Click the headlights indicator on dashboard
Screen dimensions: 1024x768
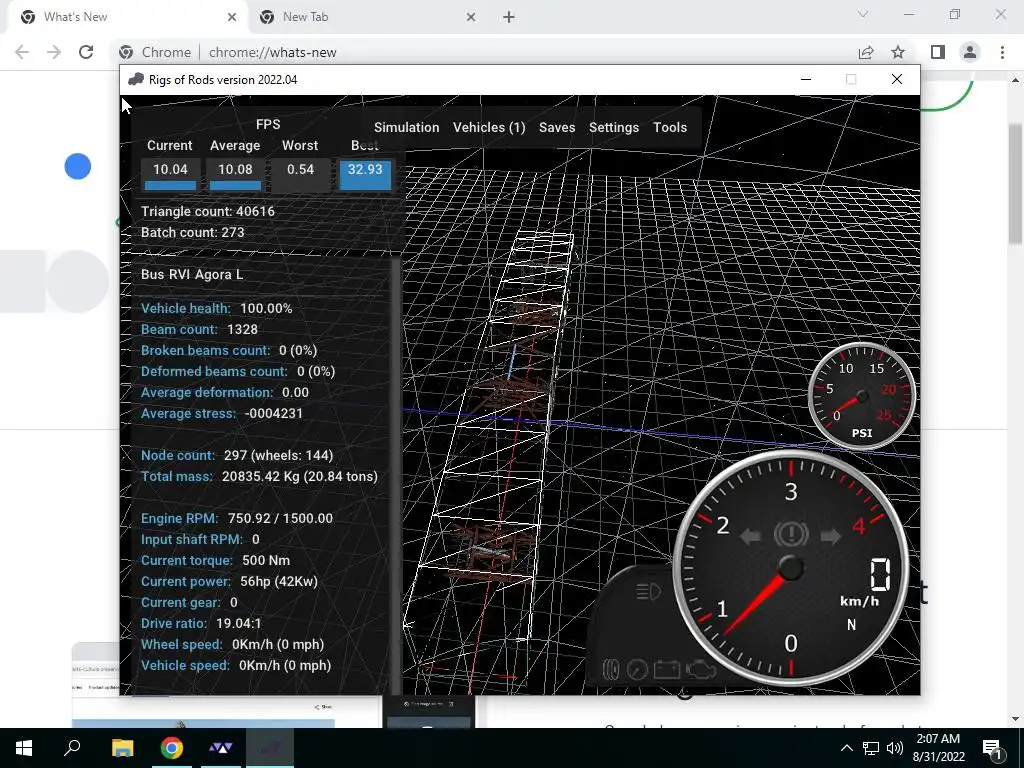(648, 592)
